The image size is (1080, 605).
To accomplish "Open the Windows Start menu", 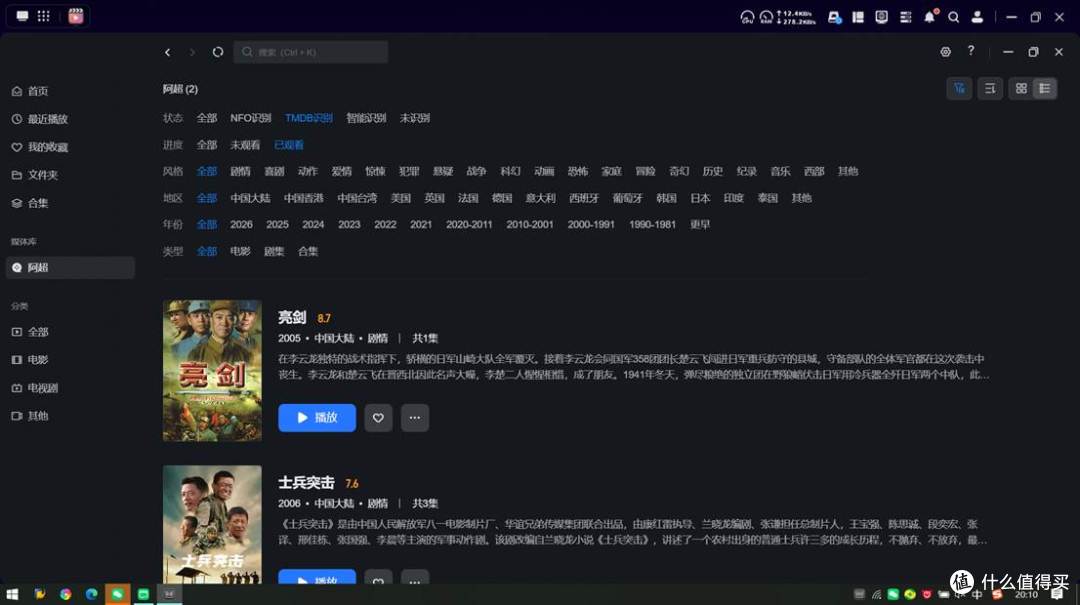I will [12, 594].
